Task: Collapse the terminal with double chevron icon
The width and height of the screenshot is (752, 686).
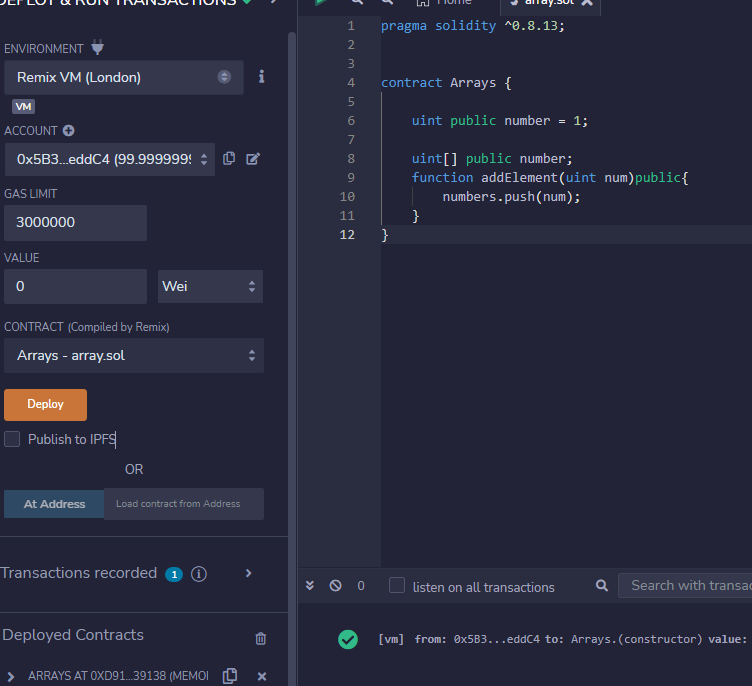Action: click(x=310, y=585)
